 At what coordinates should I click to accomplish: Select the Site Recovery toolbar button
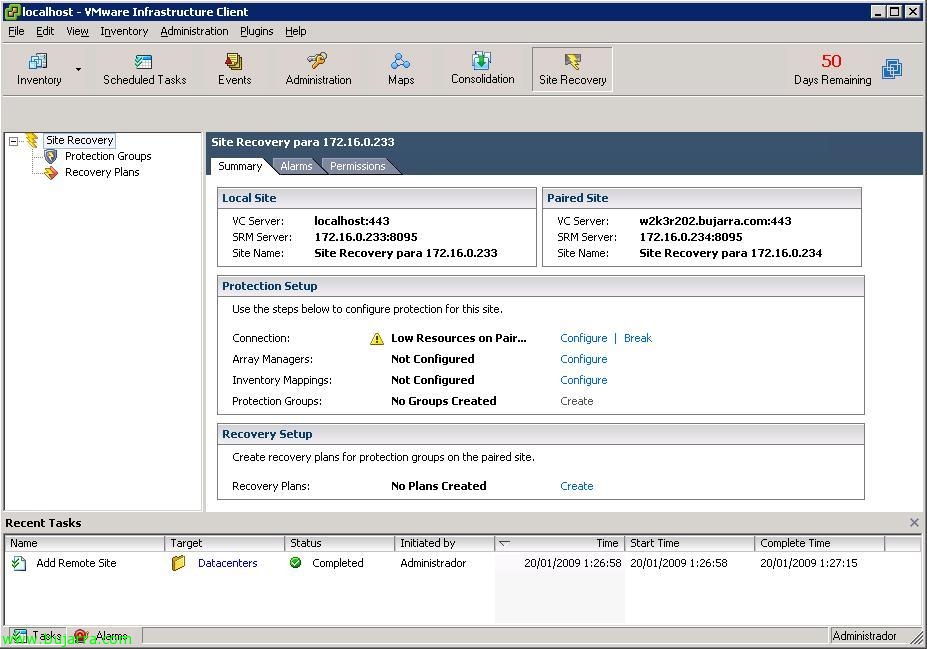(x=572, y=70)
